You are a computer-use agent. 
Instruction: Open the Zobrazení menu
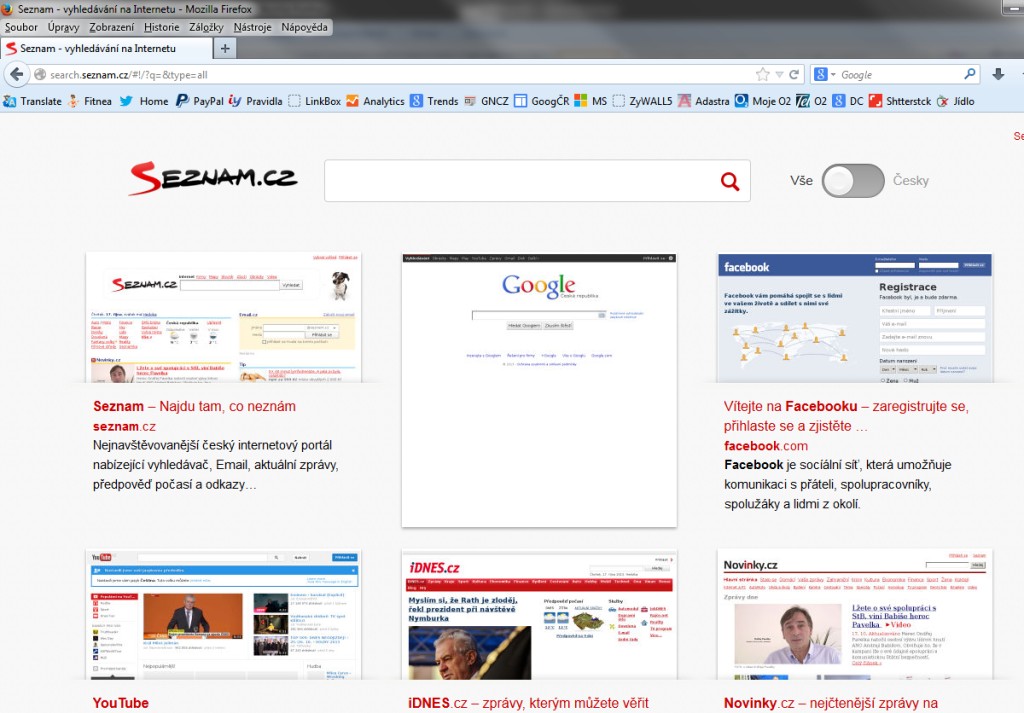[x=112, y=27]
